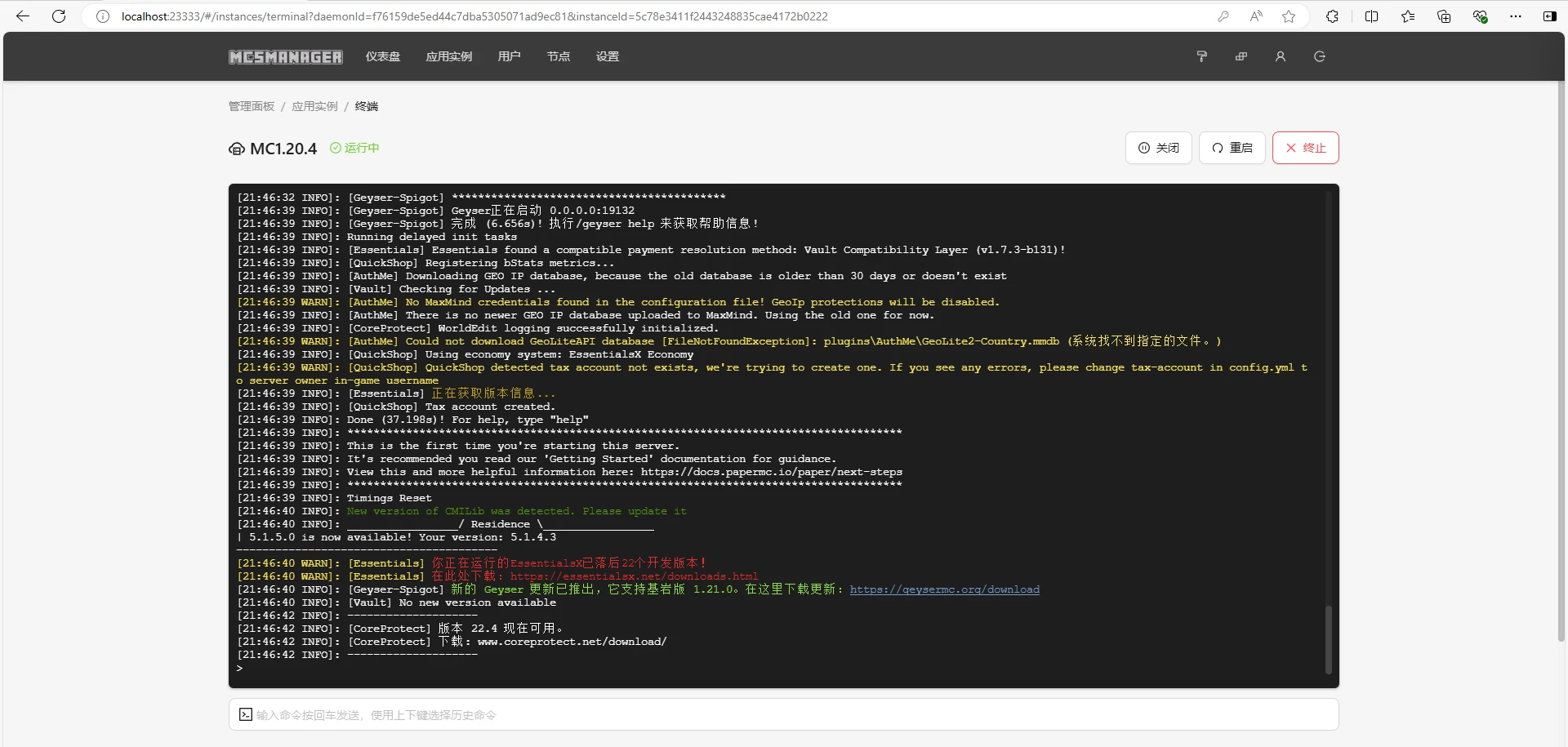Refresh the browser page

(59, 16)
